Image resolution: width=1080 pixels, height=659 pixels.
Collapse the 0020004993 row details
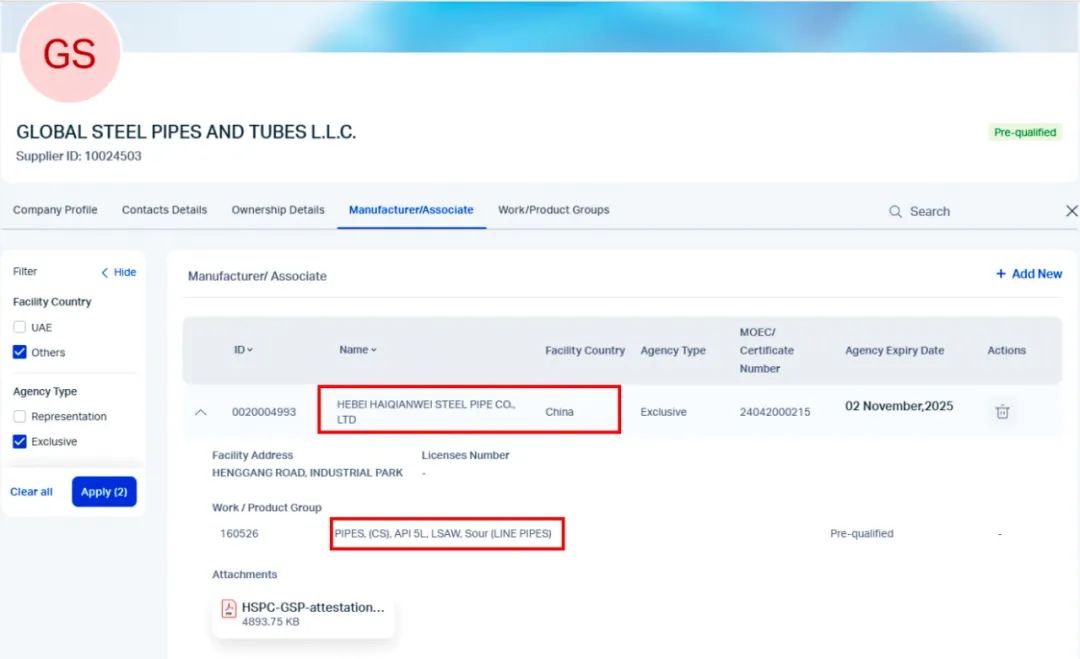pos(200,412)
